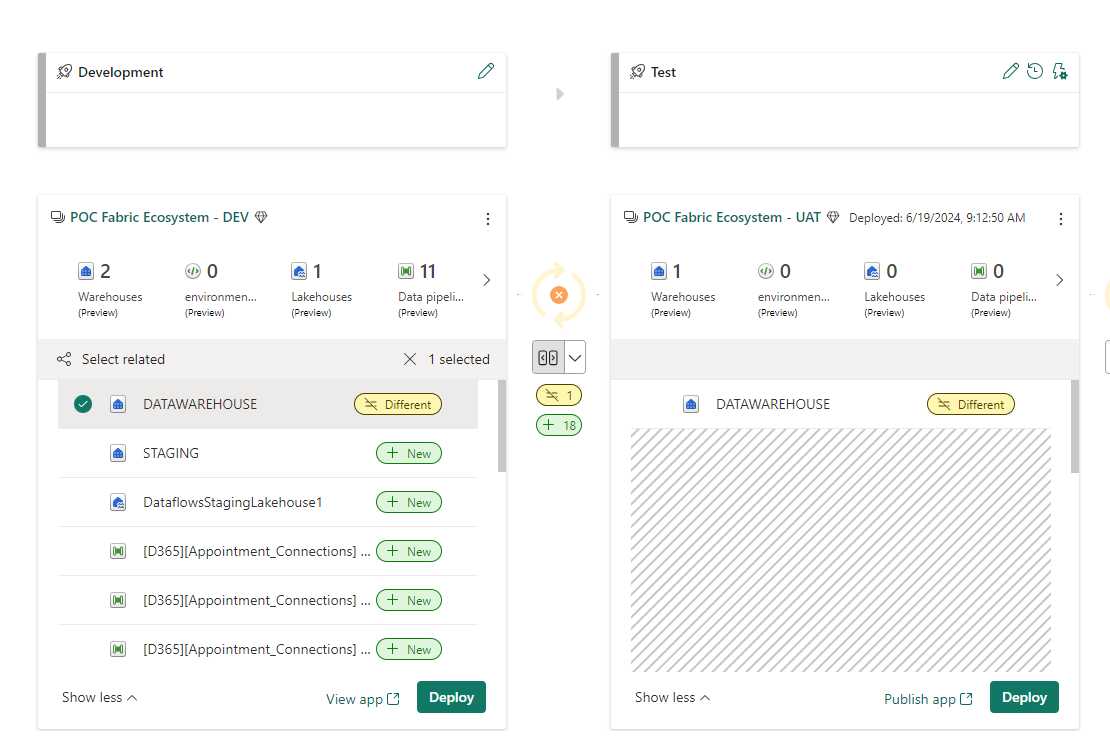Click the STAGING warehouse icon

click(x=118, y=453)
